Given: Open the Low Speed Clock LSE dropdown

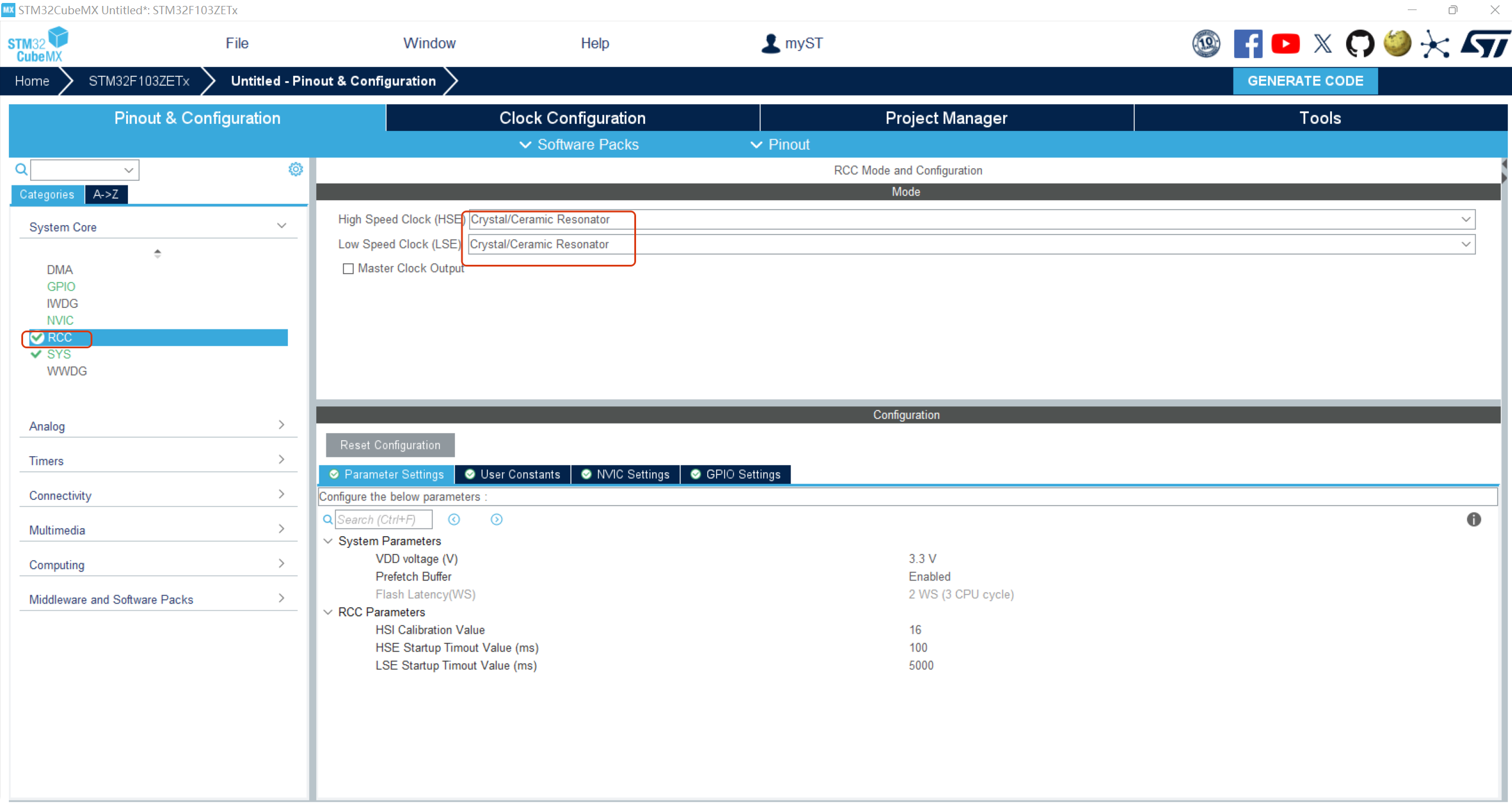Looking at the screenshot, I should tap(1465, 244).
